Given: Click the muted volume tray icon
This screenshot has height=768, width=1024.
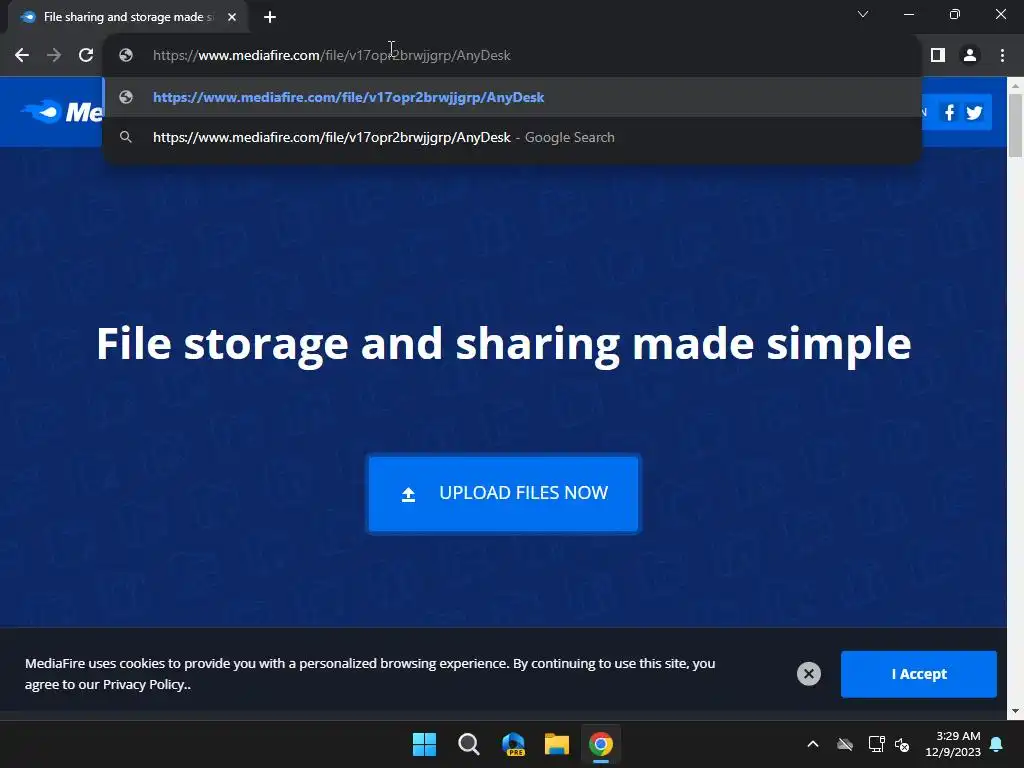Looking at the screenshot, I should 903,744.
